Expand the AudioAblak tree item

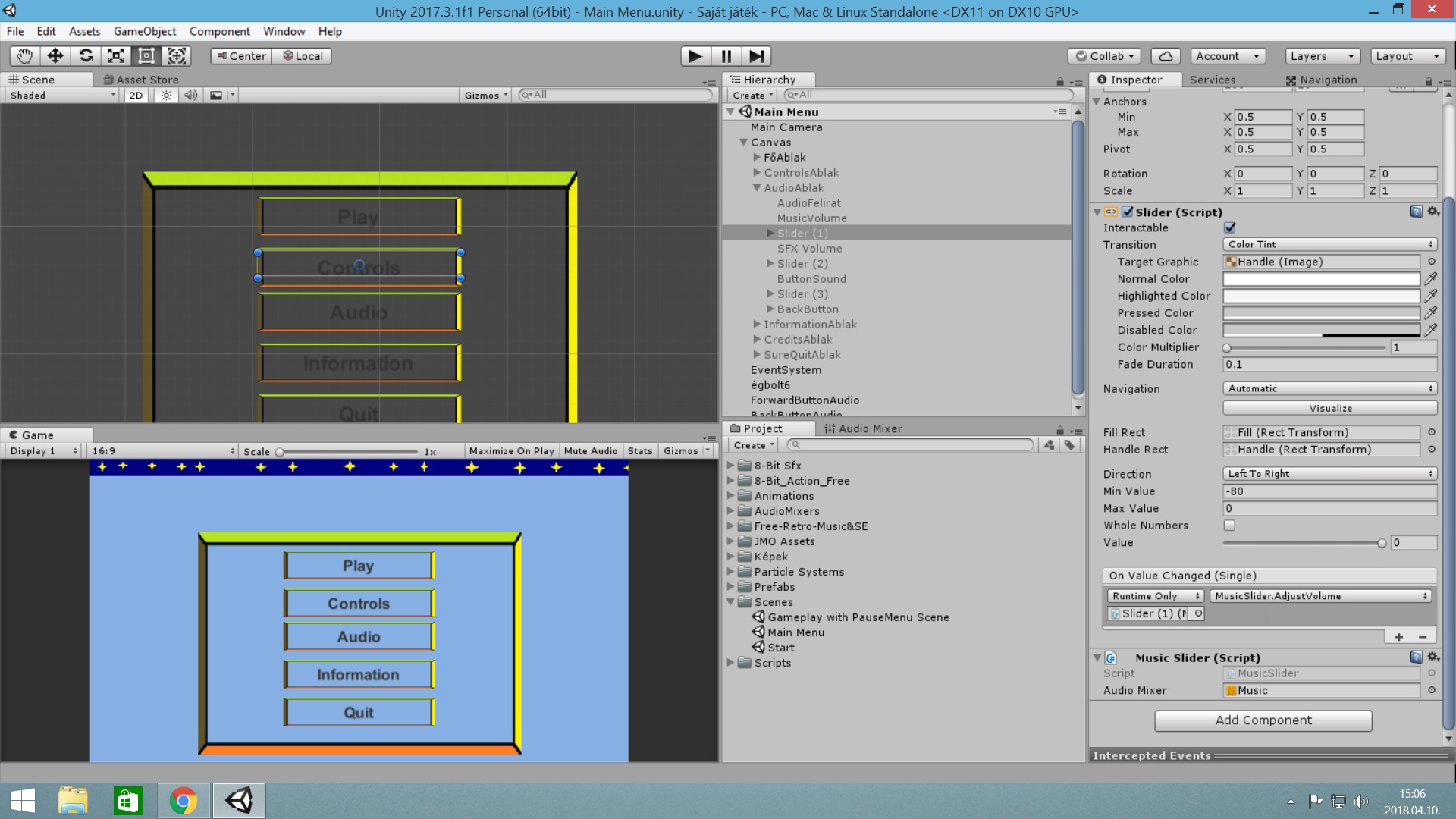tap(757, 188)
